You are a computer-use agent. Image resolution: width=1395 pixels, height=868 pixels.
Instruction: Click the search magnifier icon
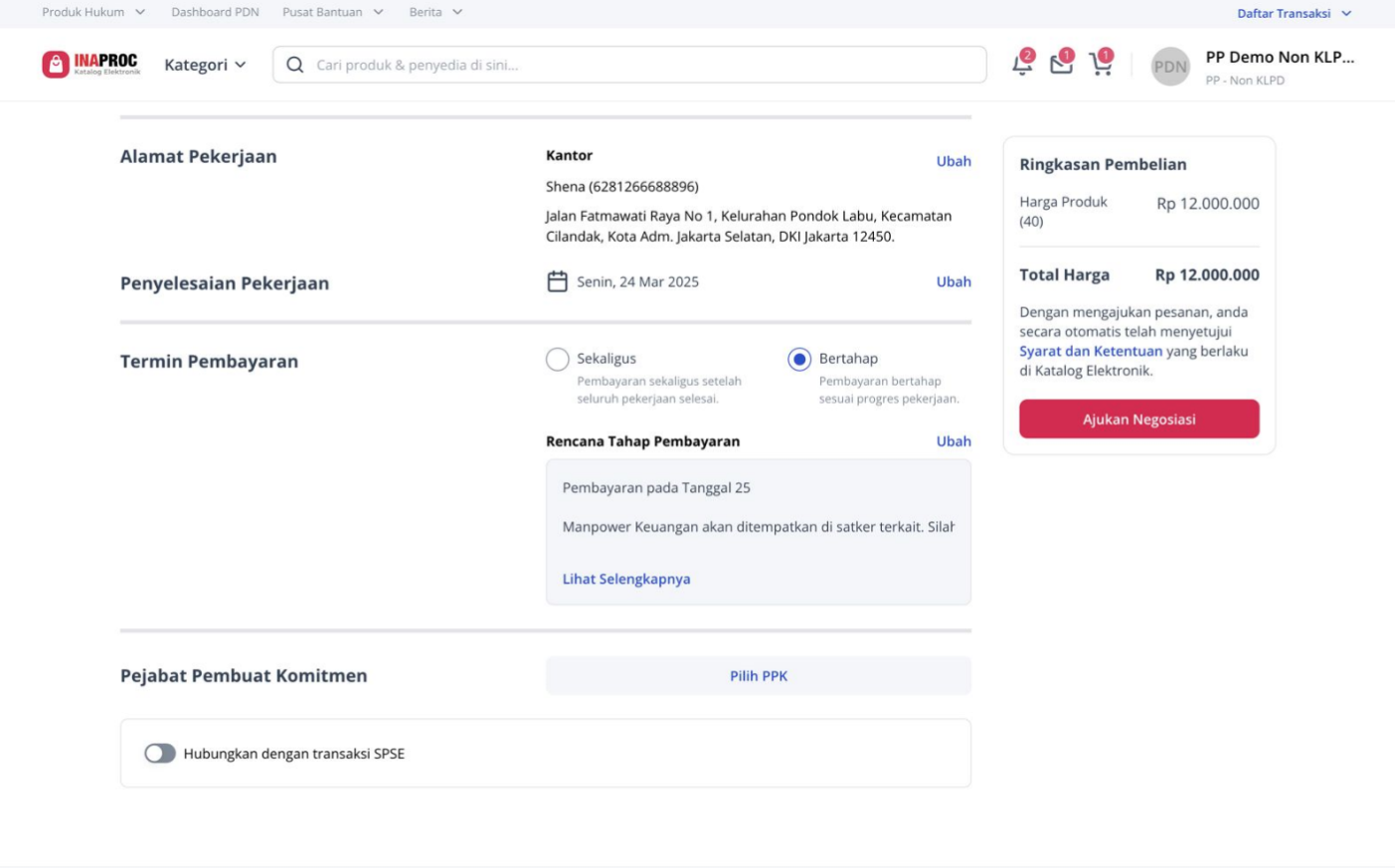point(295,65)
